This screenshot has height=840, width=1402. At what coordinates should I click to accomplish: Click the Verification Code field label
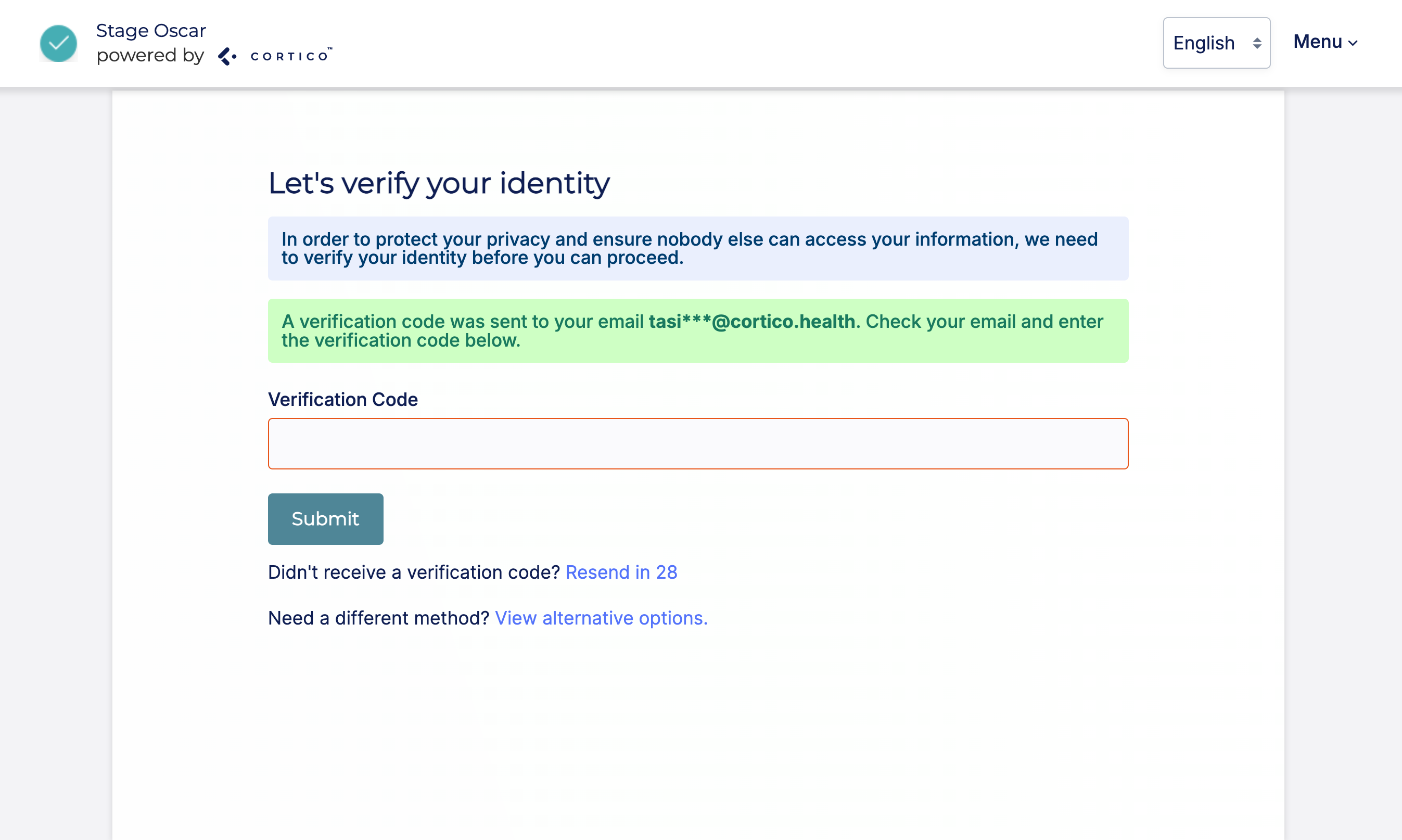click(x=343, y=400)
